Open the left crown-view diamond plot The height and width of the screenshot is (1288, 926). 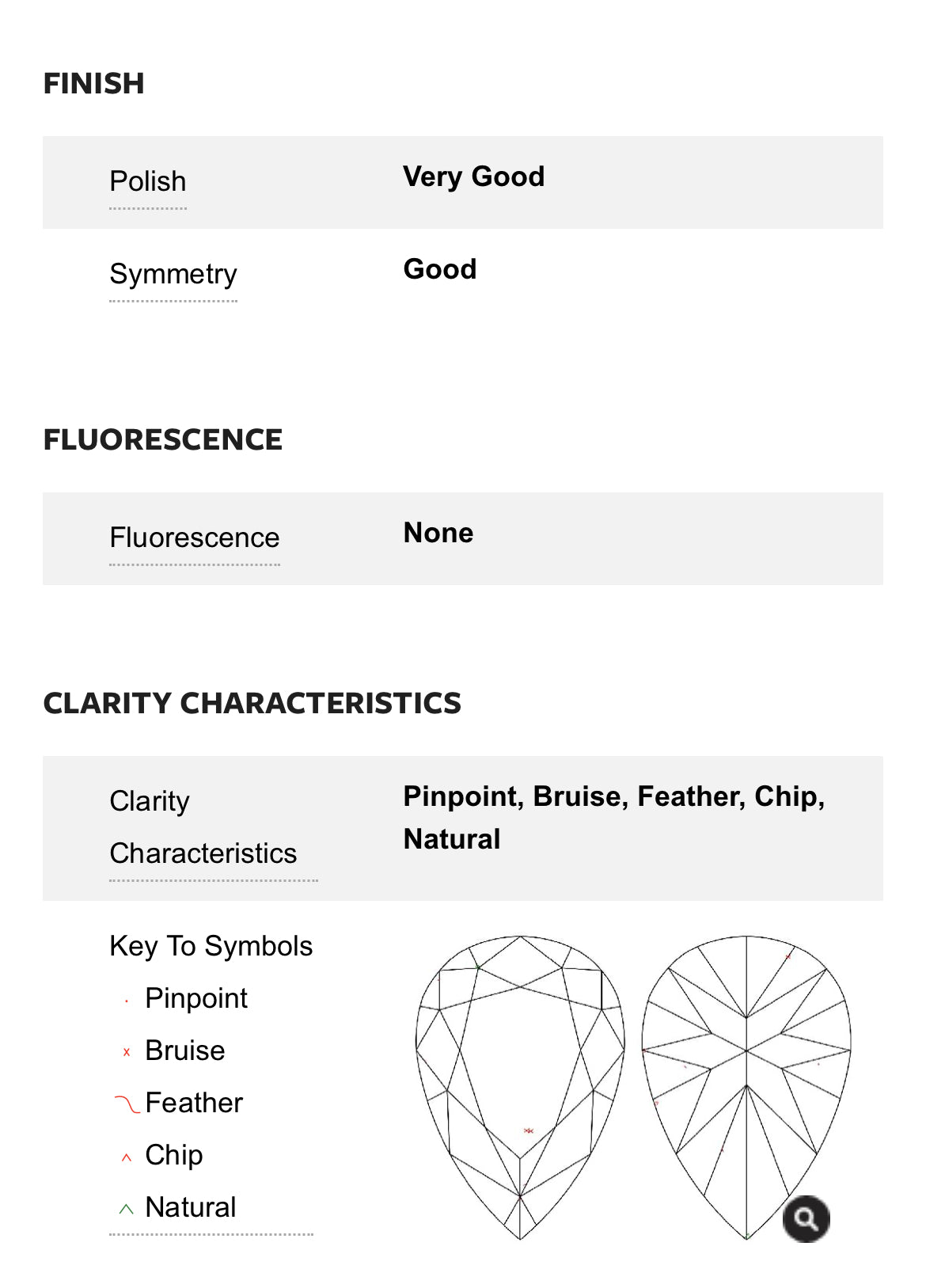click(520, 1086)
